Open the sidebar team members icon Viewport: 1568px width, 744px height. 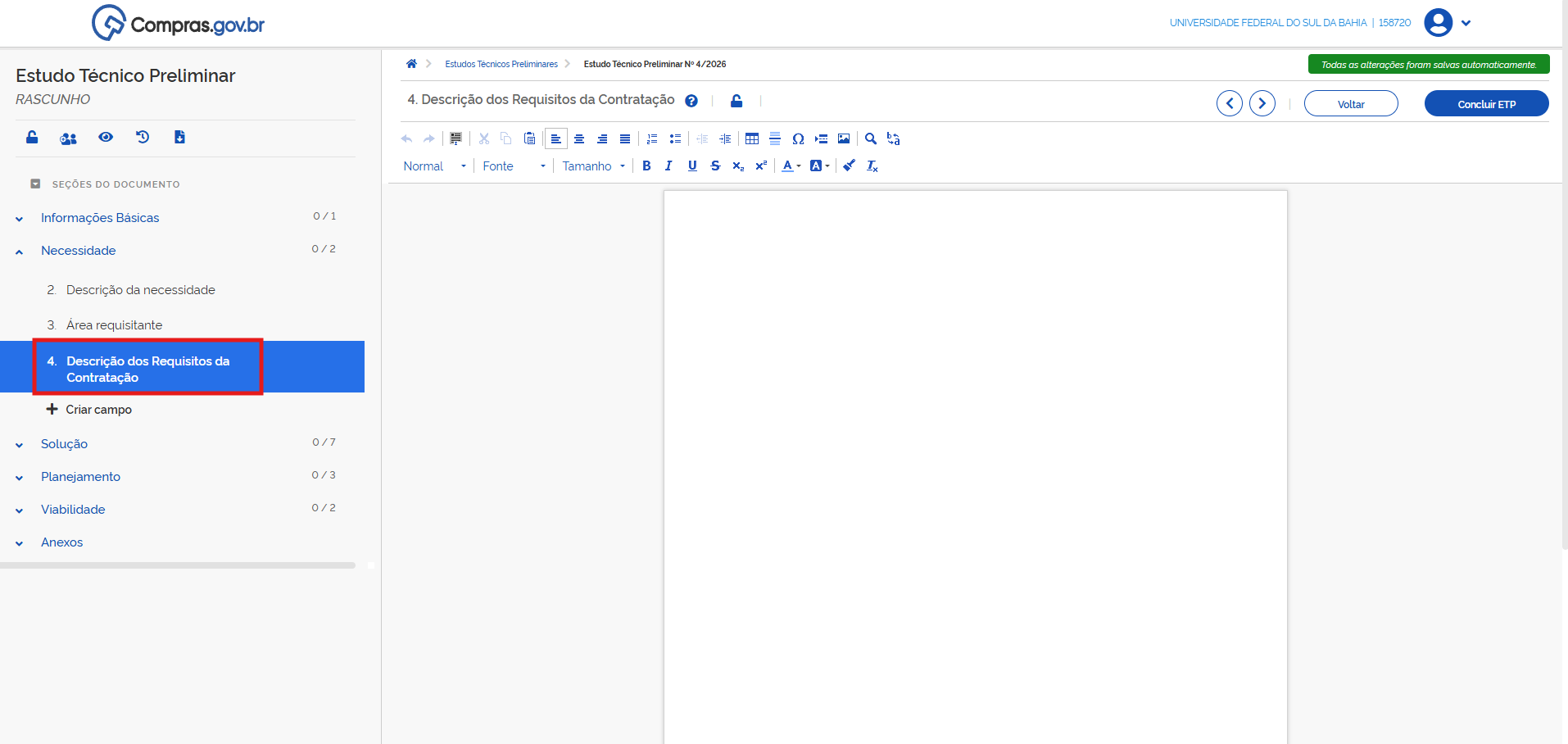click(68, 138)
